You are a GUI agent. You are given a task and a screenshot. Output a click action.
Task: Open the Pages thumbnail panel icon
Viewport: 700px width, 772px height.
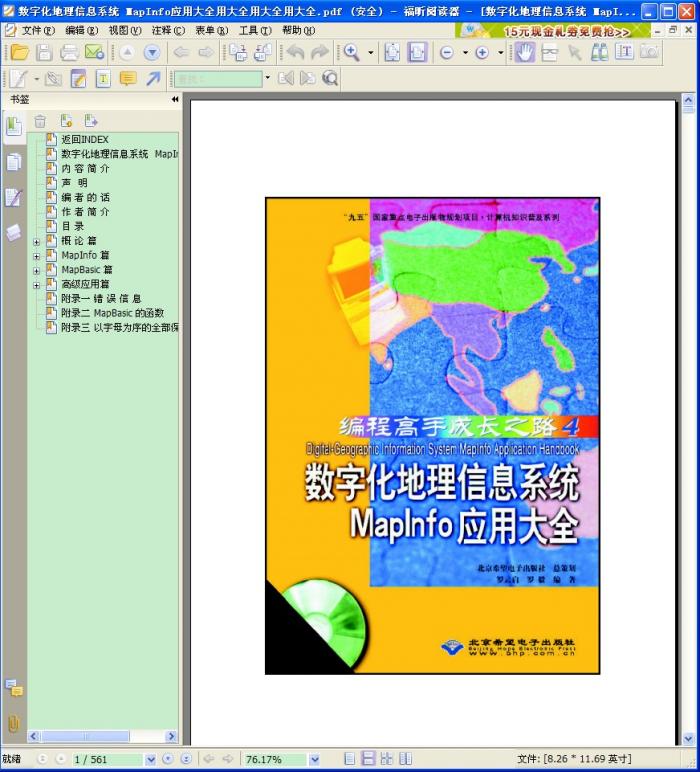(13, 162)
